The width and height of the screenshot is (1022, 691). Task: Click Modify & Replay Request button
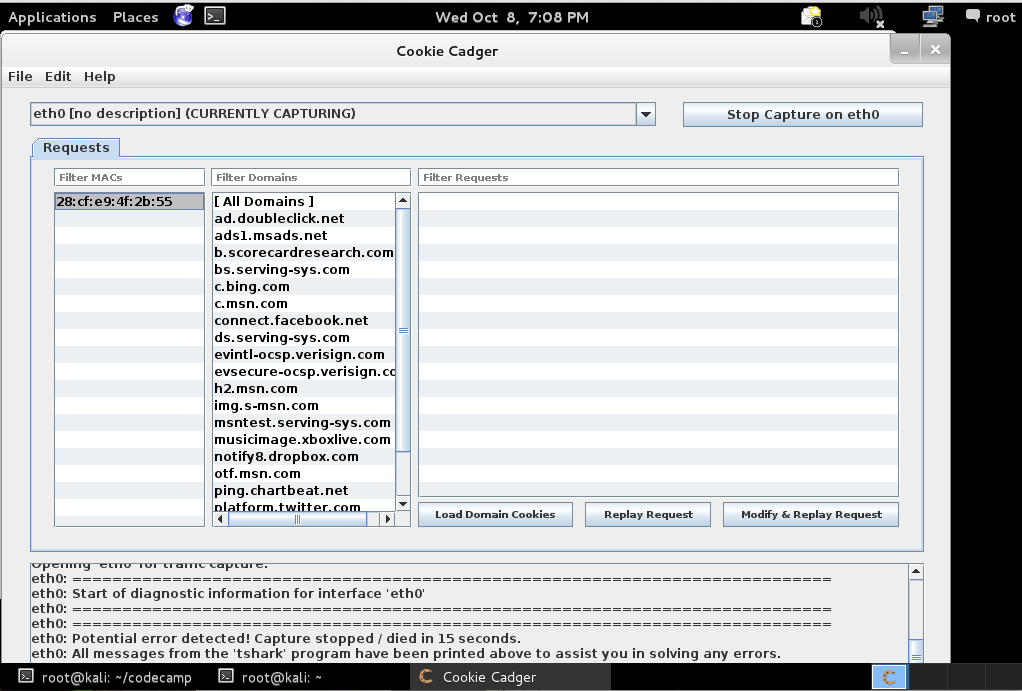pos(811,514)
